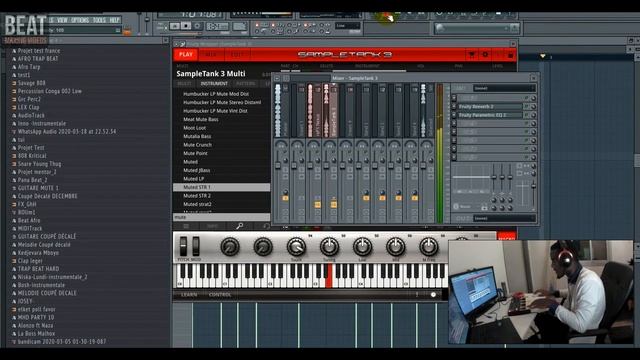Start playback with transport play button

click(x=175, y=26)
